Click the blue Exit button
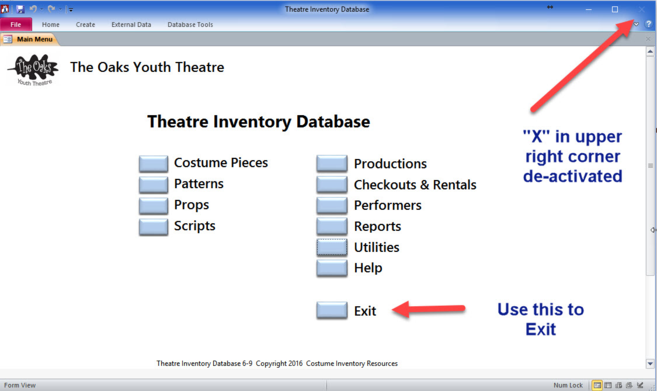The image size is (657, 391). coord(332,311)
